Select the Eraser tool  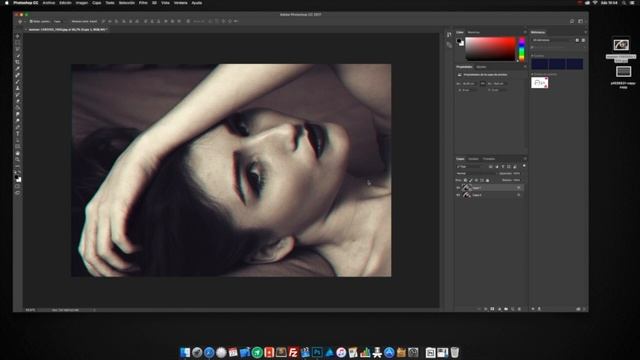tap(18, 102)
